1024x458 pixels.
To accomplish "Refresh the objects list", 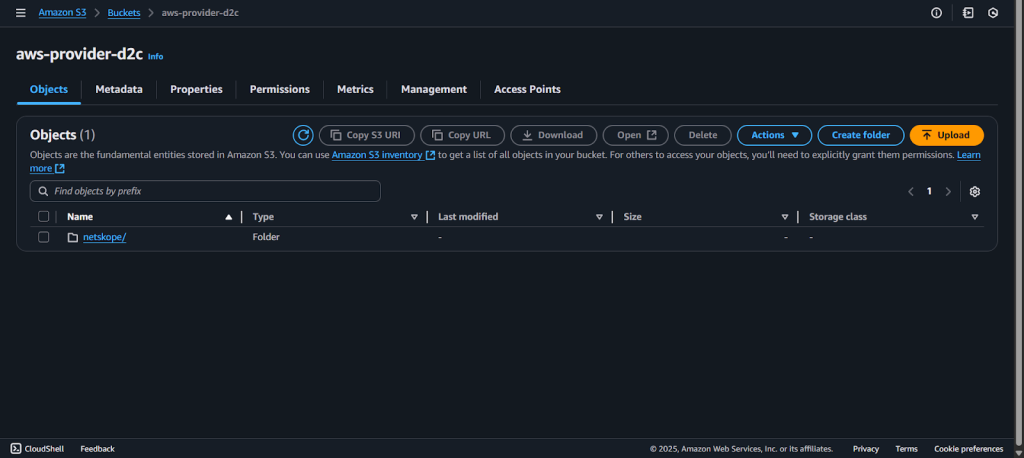I will point(303,135).
